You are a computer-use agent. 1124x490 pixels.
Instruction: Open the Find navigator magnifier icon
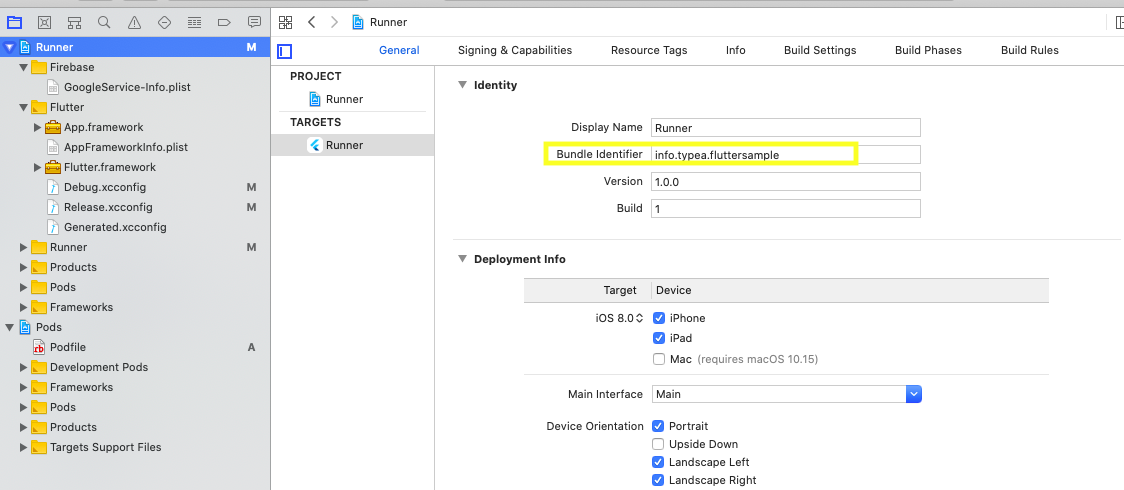(x=104, y=22)
